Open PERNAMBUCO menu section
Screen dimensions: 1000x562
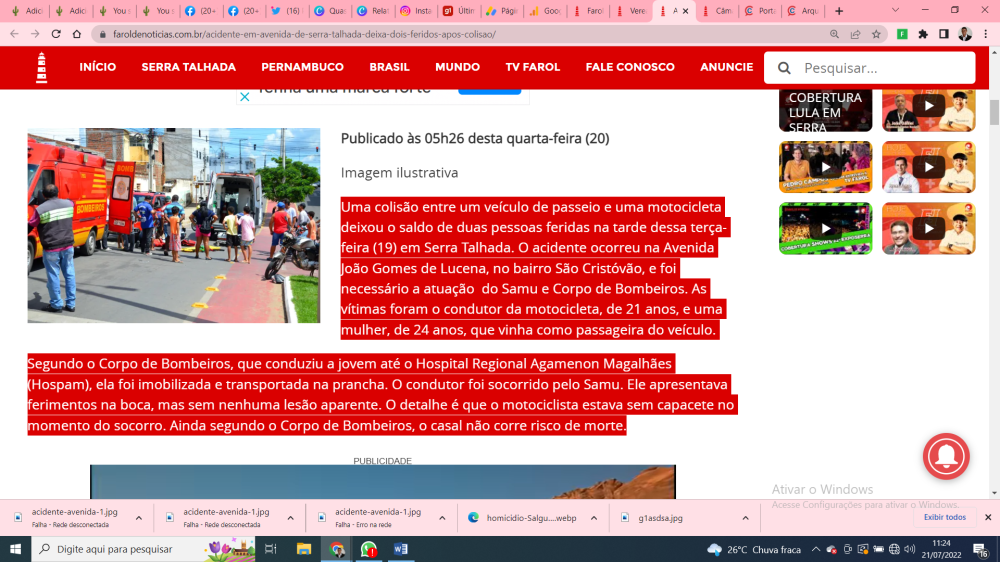tap(302, 67)
